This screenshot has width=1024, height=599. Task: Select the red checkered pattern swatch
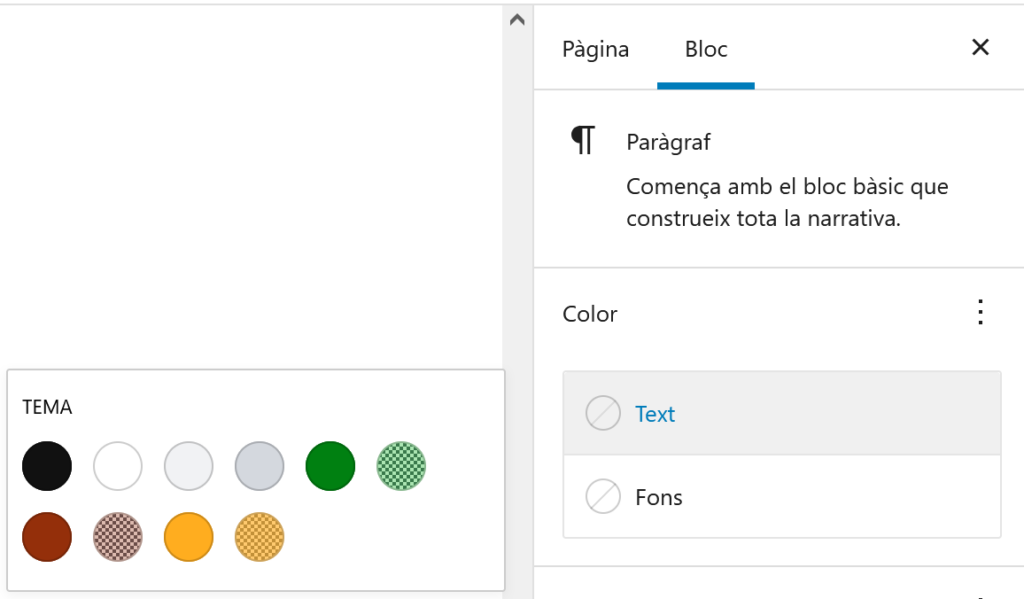[x=117, y=537]
